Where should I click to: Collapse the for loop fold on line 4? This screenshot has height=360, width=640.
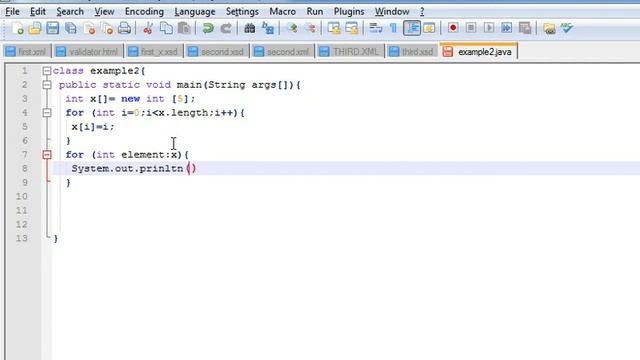(47, 113)
